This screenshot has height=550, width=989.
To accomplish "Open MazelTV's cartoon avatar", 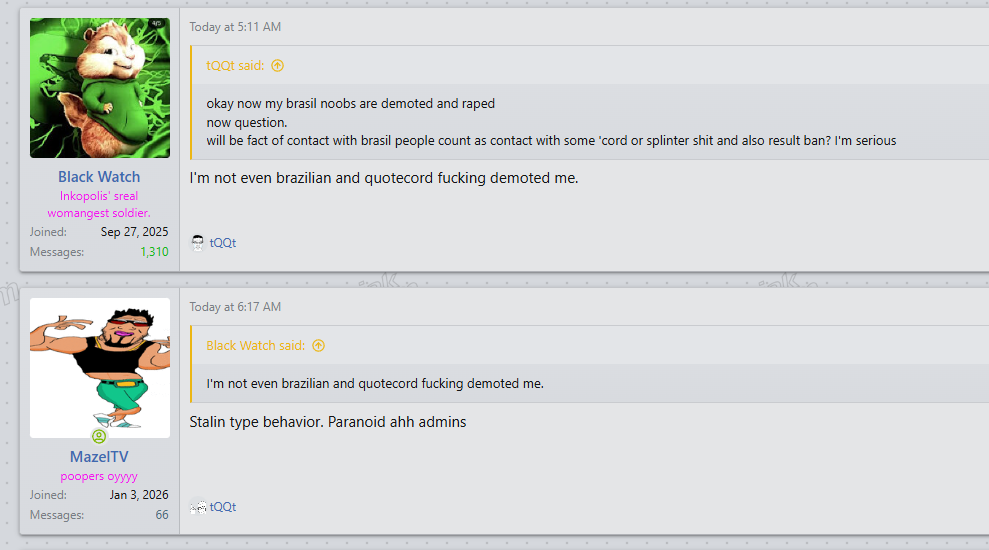I will click(100, 367).
